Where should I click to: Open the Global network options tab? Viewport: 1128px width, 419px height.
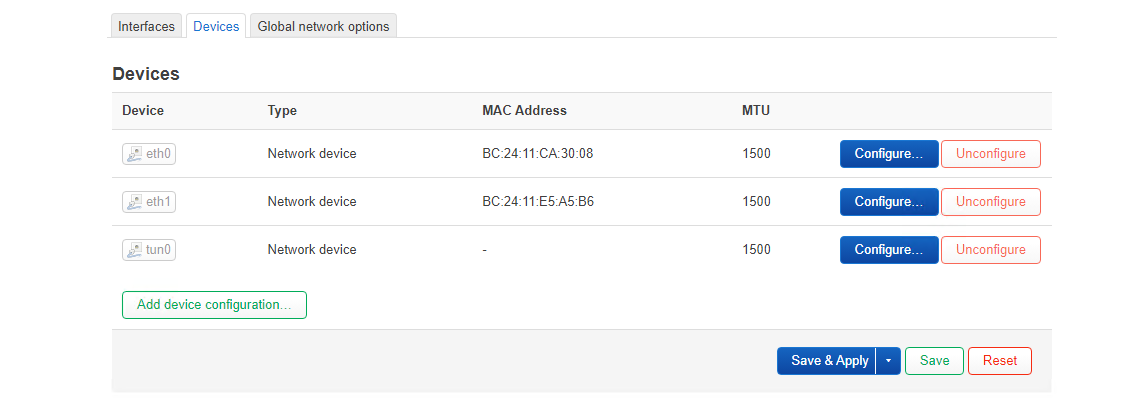point(323,27)
